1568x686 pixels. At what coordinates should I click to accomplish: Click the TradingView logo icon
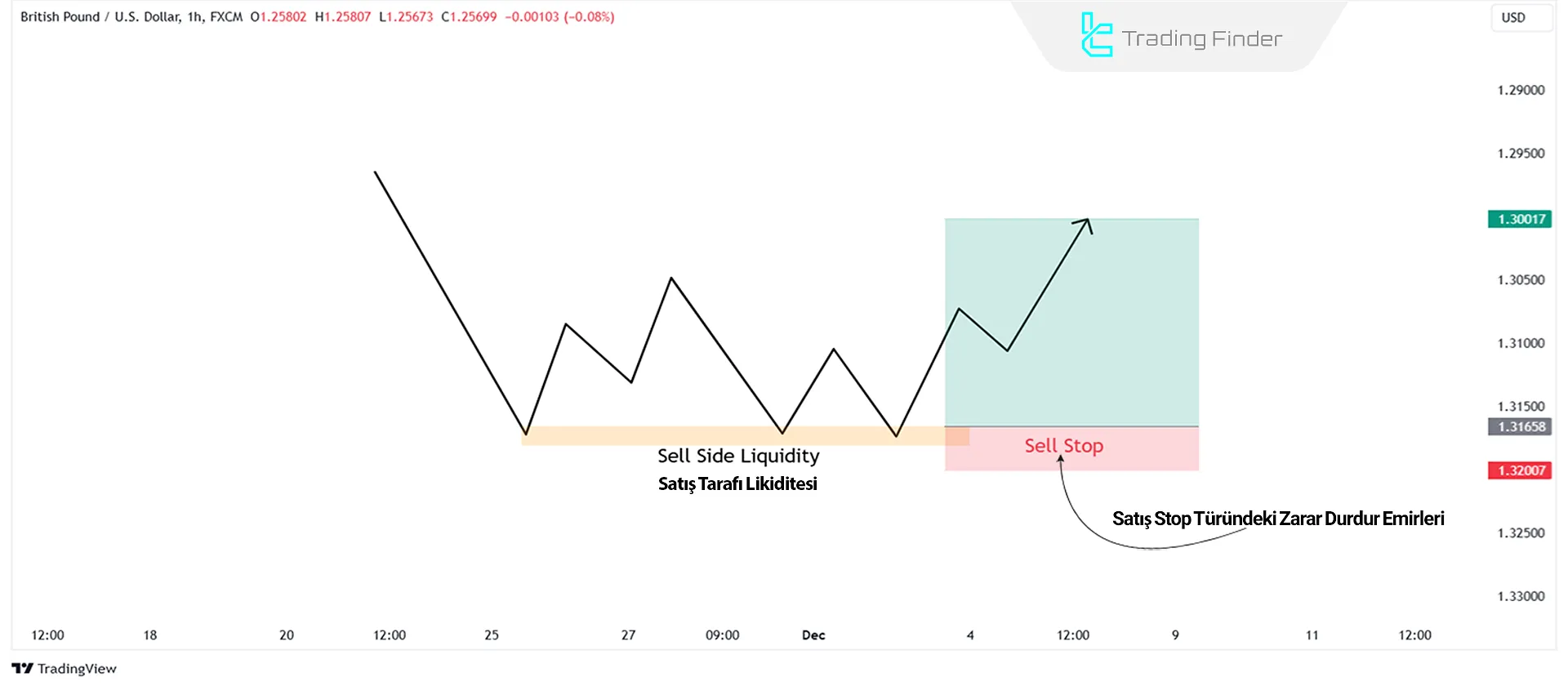click(x=23, y=669)
